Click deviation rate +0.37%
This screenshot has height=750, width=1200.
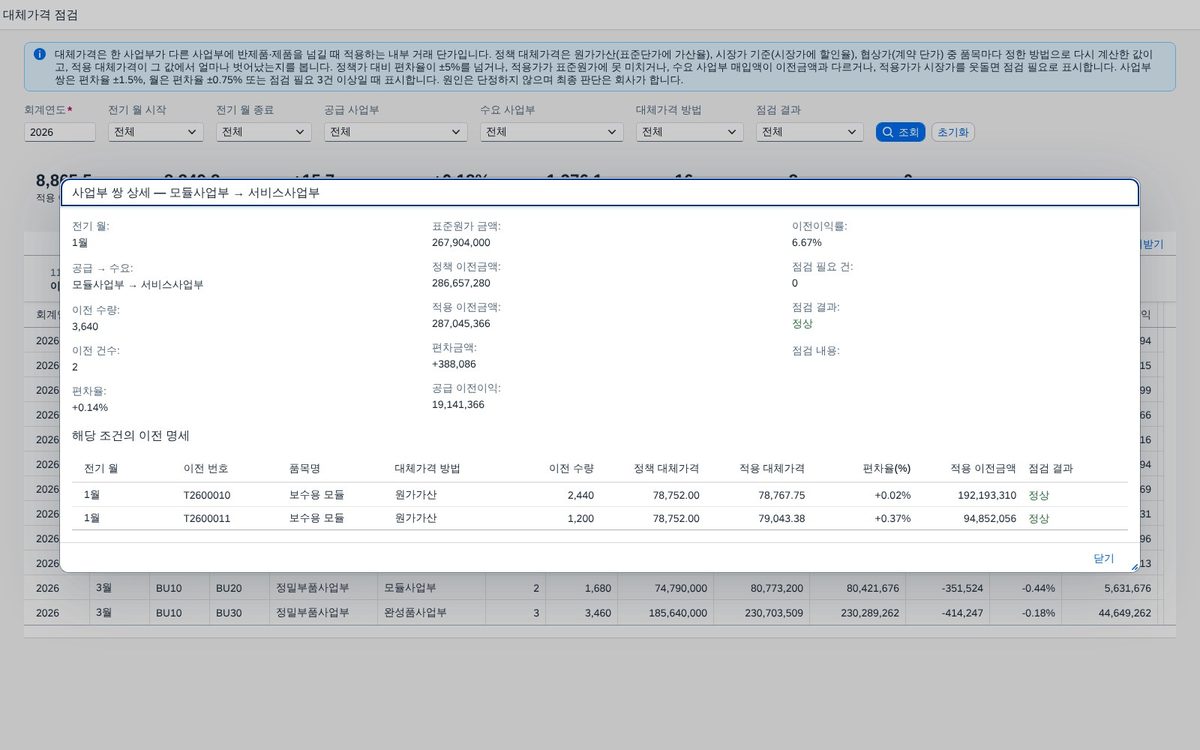pos(893,519)
